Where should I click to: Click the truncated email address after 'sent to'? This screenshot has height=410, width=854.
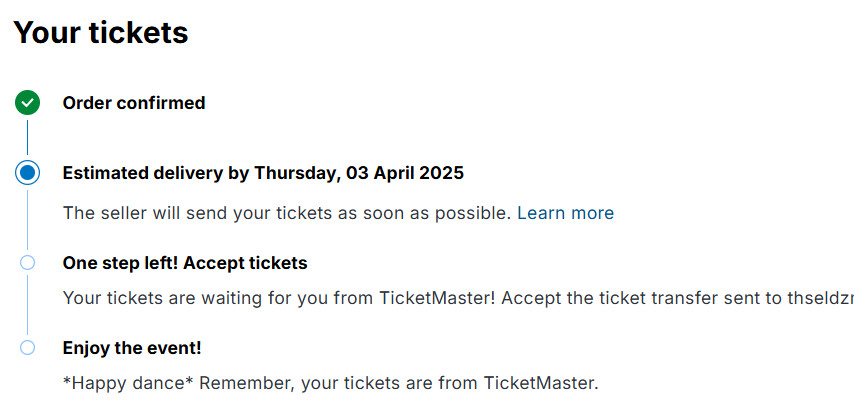point(820,298)
